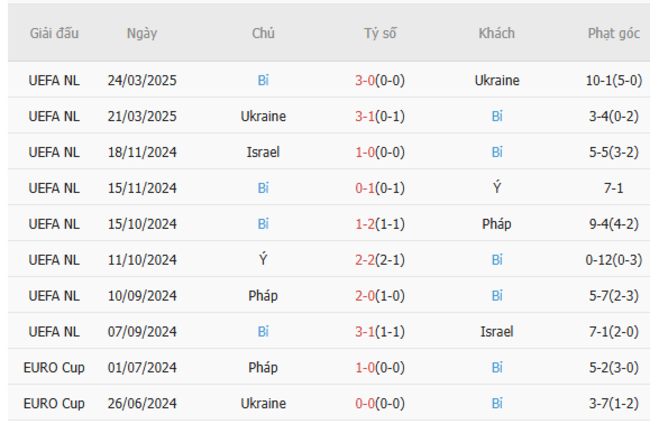Click away team Pháp on 15/10/2024

497,224
